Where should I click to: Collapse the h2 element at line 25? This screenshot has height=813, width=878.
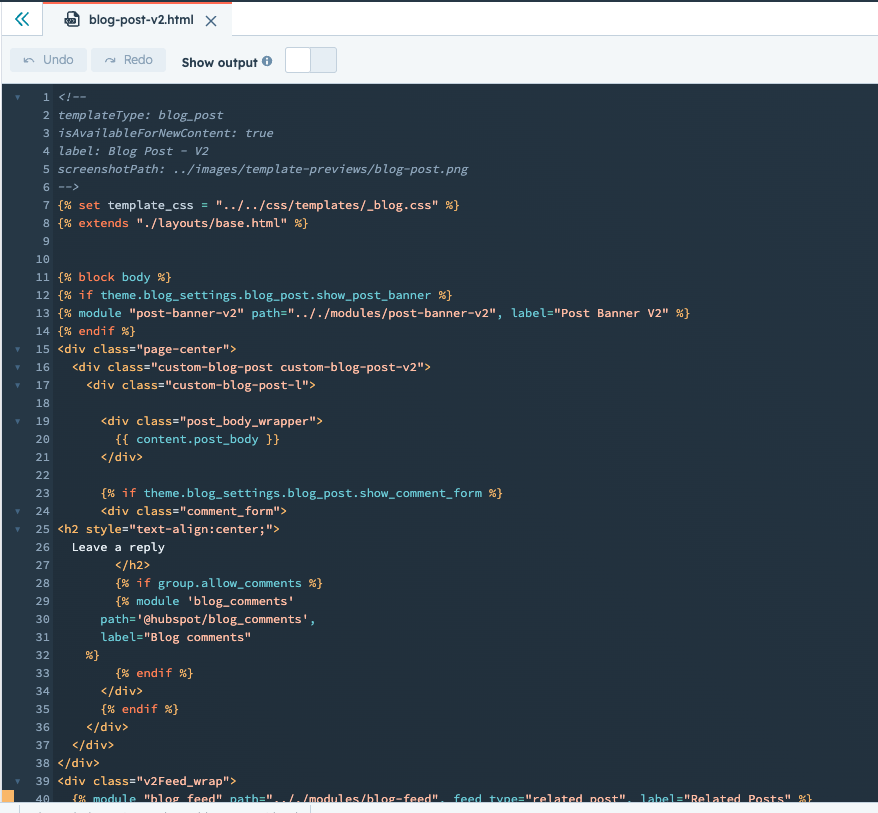[17, 529]
